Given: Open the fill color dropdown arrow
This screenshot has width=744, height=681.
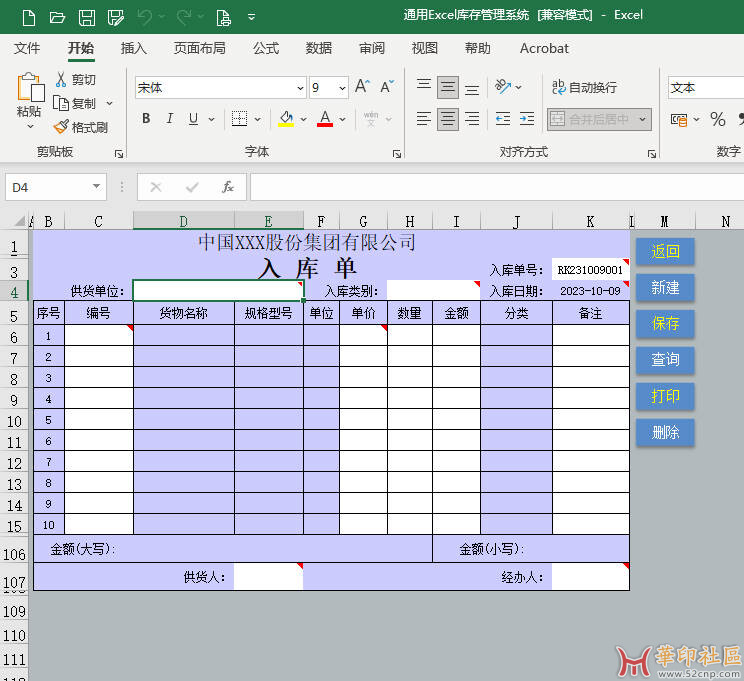Looking at the screenshot, I should point(304,119).
